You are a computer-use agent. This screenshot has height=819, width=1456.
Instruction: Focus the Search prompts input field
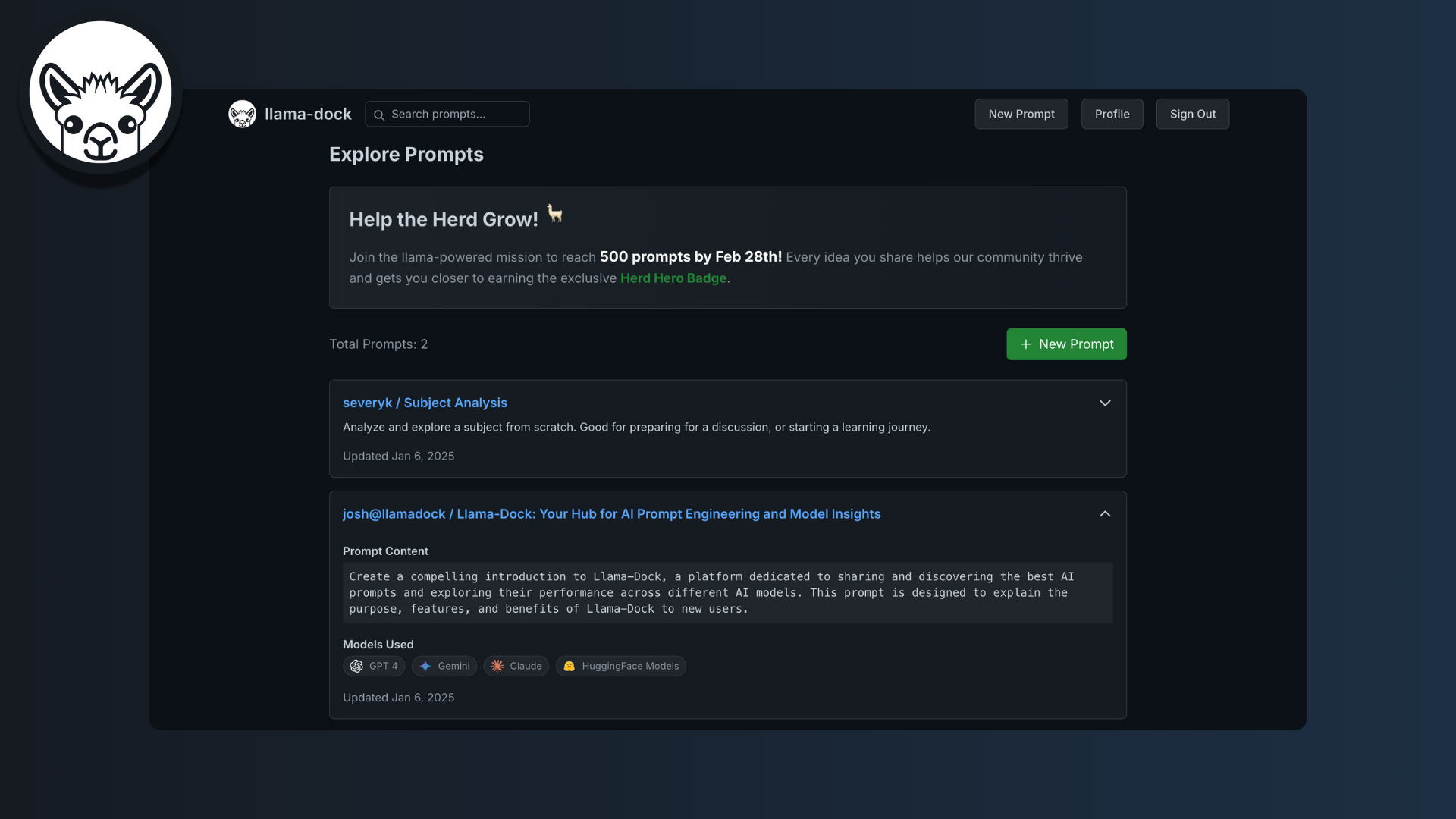coord(457,115)
